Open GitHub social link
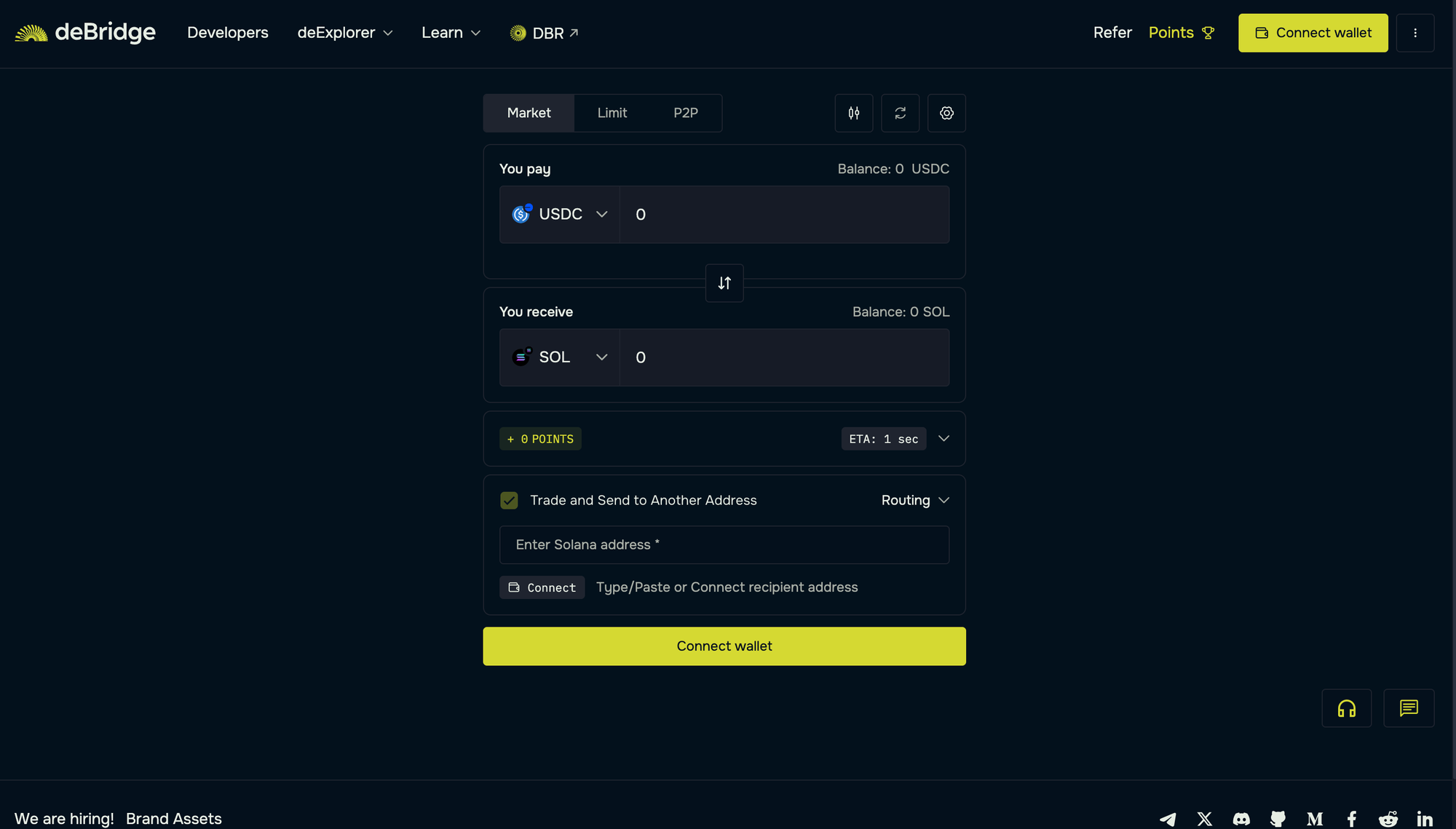 tap(1278, 819)
